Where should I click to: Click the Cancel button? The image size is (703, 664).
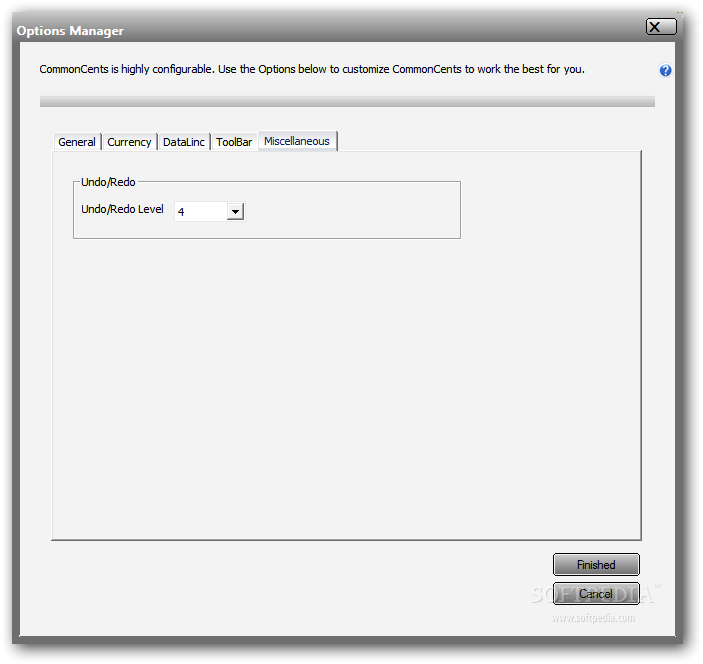click(x=596, y=594)
